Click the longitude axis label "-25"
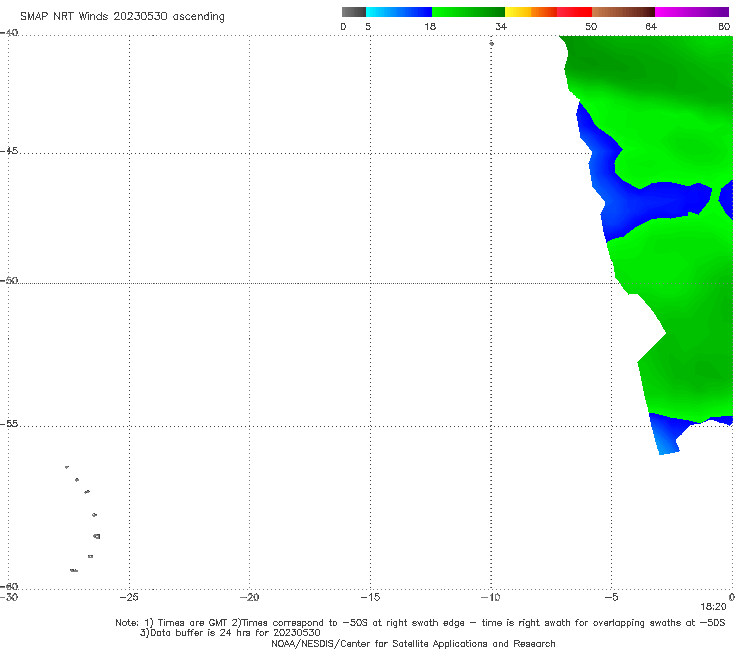The height and width of the screenshot is (650, 740). pos(129,597)
